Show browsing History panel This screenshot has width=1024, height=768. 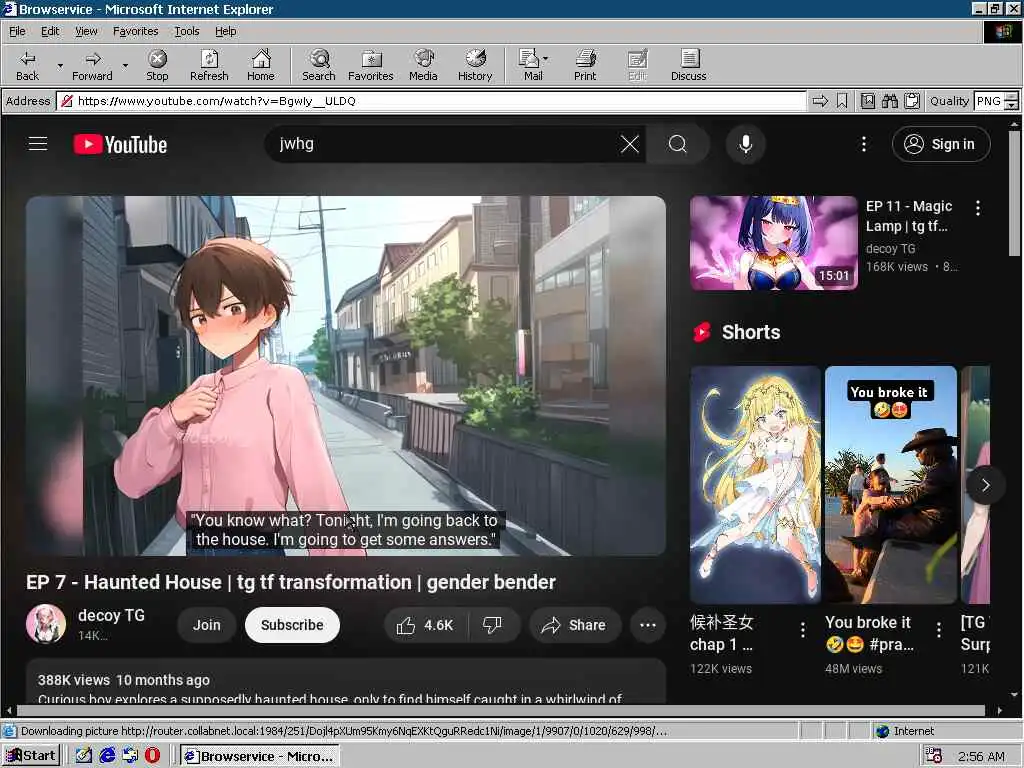point(475,65)
